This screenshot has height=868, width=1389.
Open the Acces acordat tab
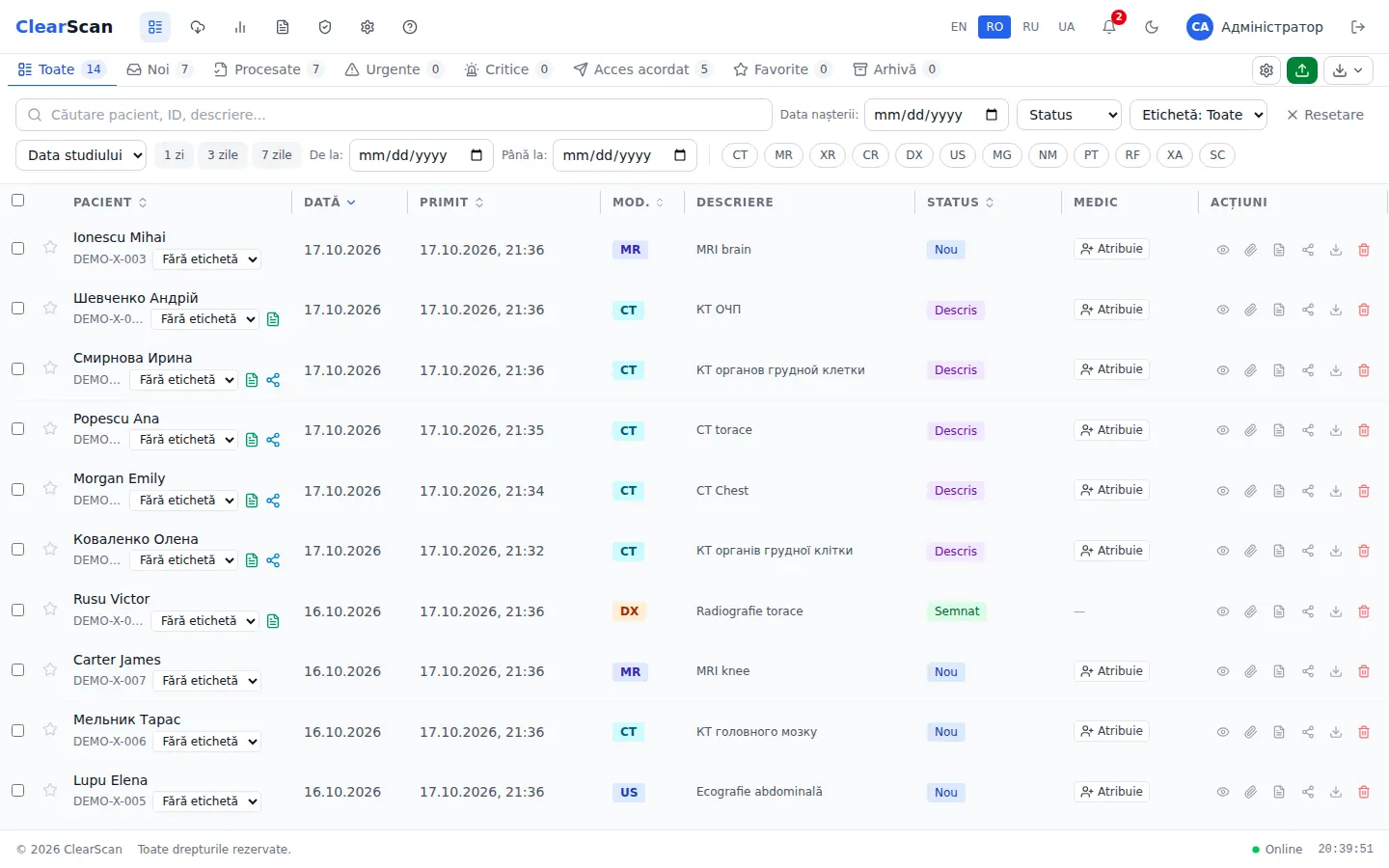pyautogui.click(x=641, y=69)
